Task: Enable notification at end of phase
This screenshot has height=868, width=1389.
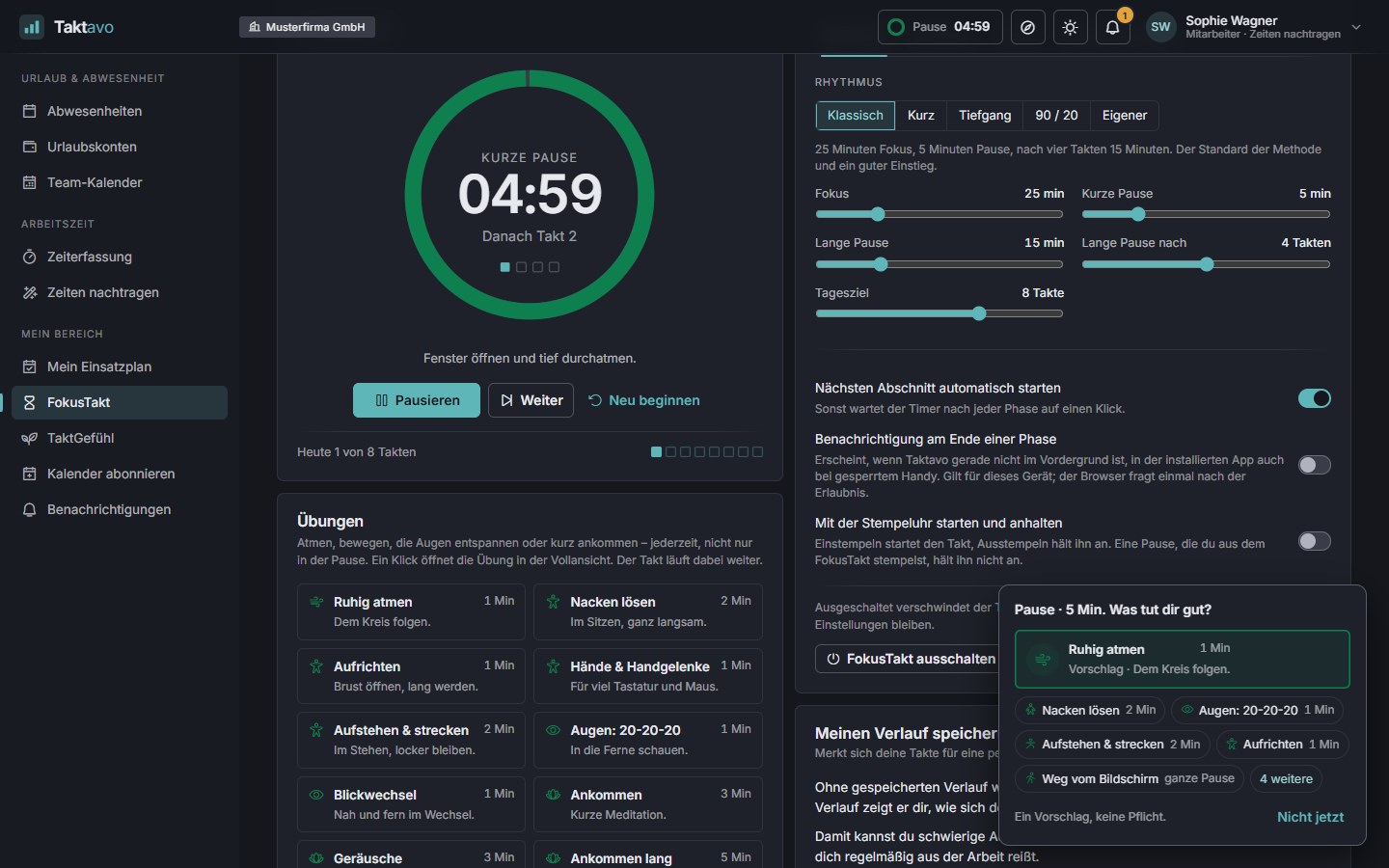Action: point(1314,465)
